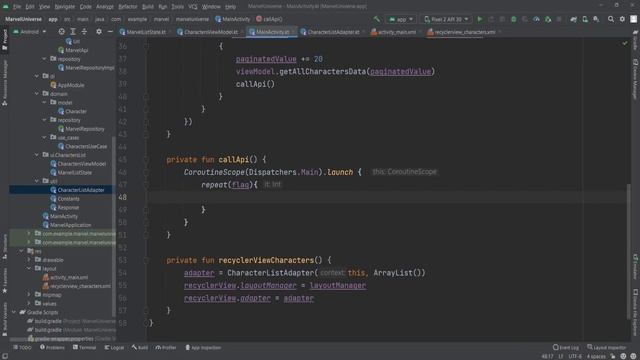640x360 pixels.
Task: Click Collapse All icon in Project panel
Action: point(84,31)
